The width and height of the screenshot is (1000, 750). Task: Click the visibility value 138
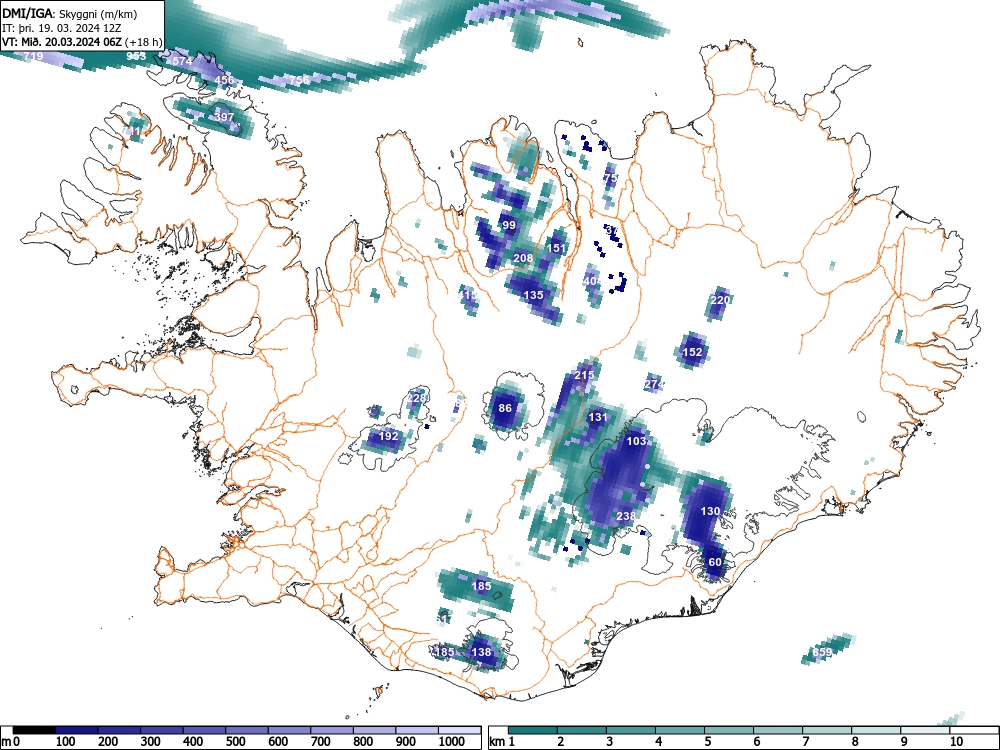[x=481, y=652]
